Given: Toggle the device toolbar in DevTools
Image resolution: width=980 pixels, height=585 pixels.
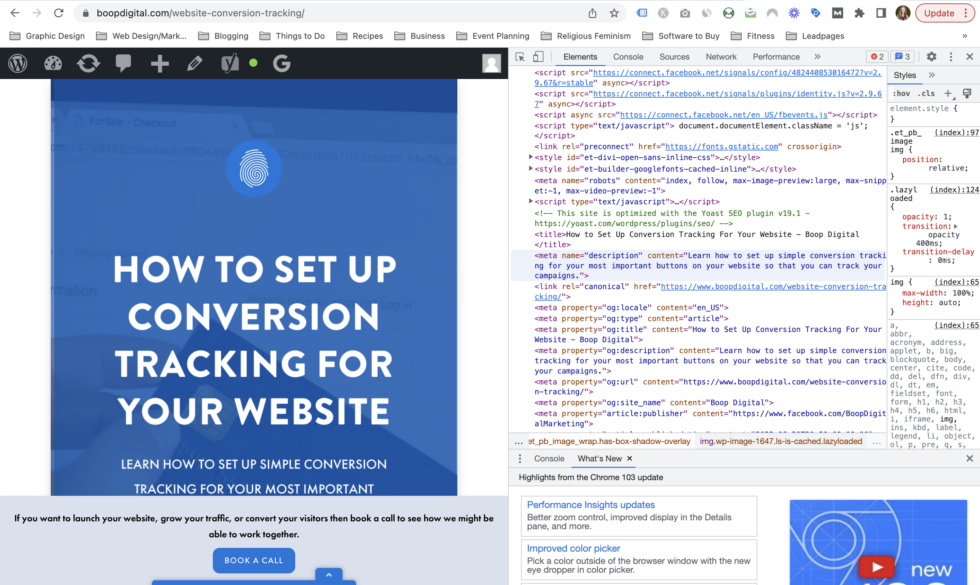Looking at the screenshot, I should (538, 56).
